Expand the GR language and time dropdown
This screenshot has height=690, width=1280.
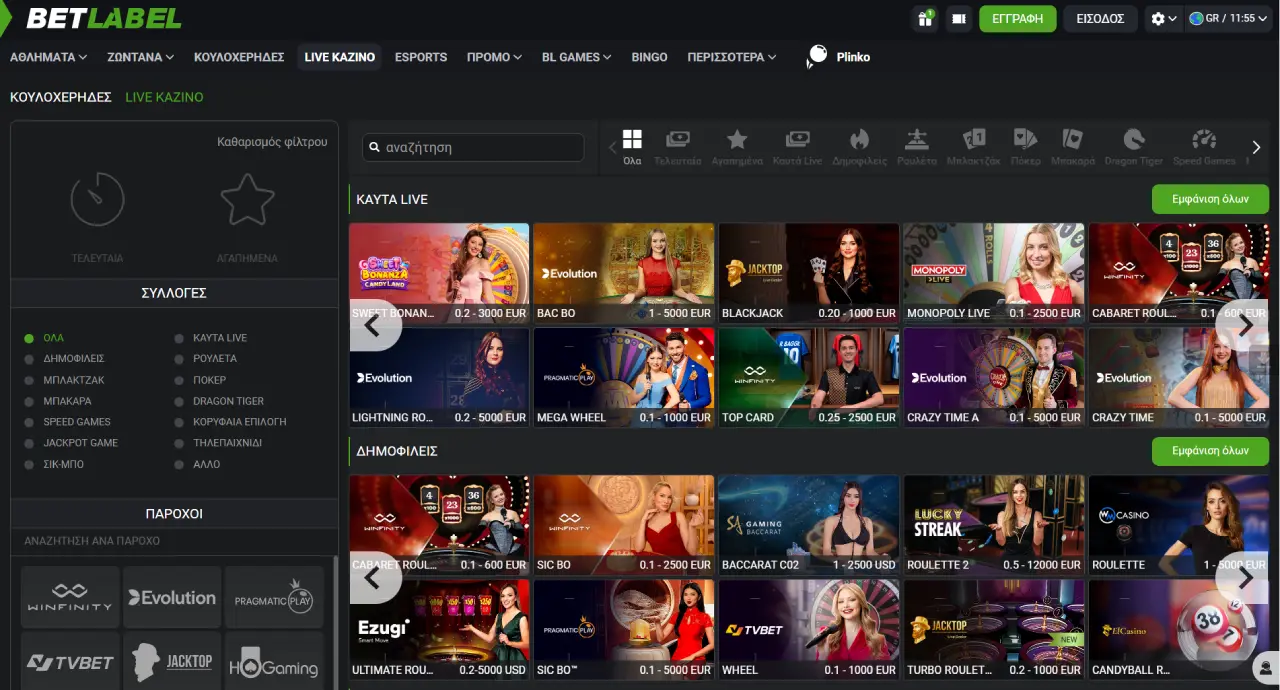(x=1228, y=18)
